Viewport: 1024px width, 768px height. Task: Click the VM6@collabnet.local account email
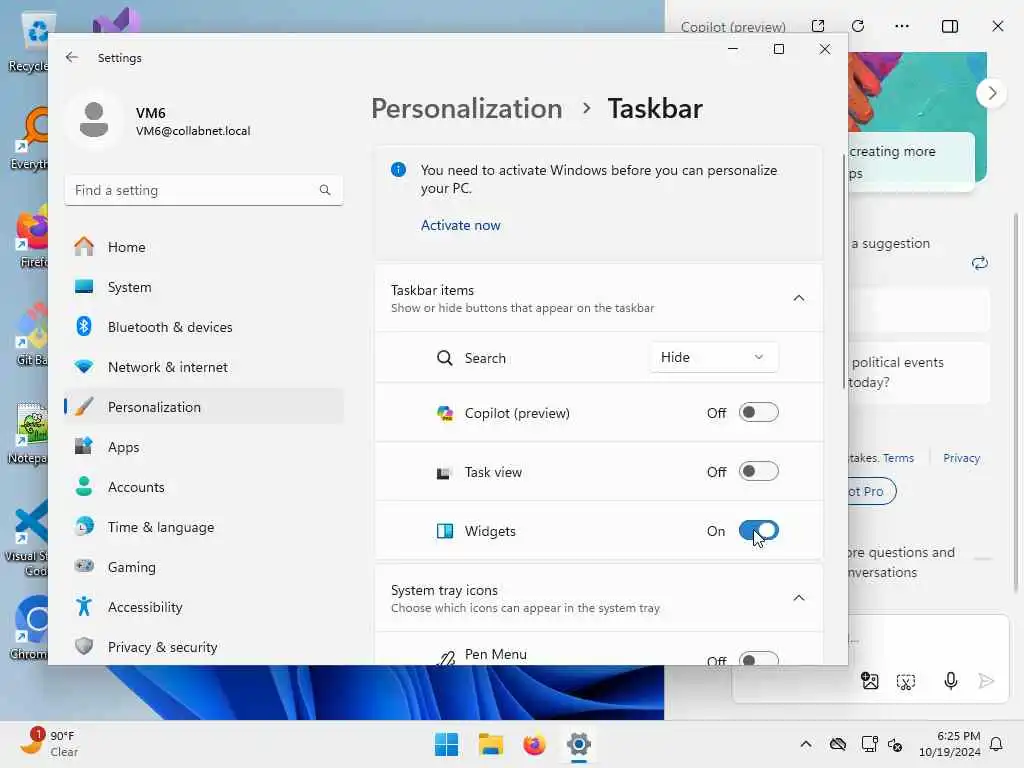[193, 131]
